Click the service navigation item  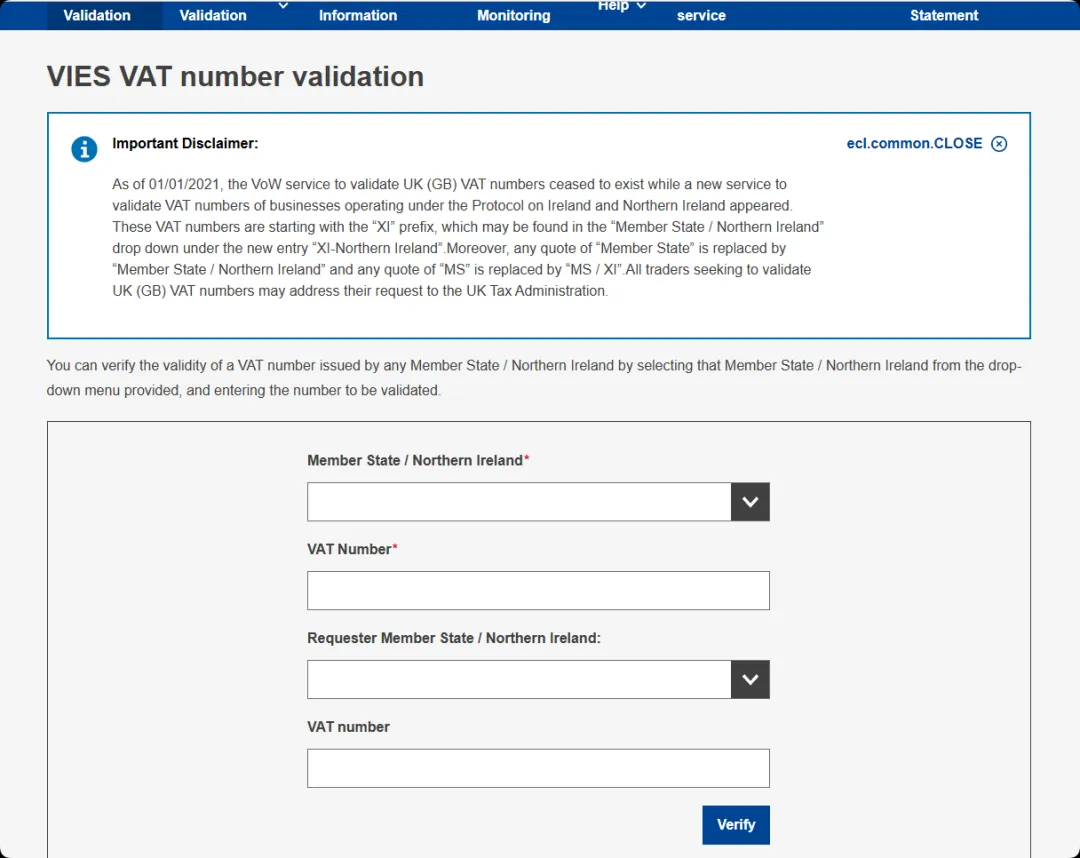click(701, 15)
